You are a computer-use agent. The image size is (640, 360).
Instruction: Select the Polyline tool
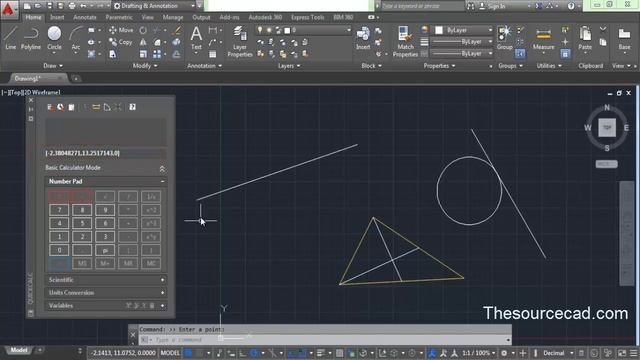pyautogui.click(x=31, y=38)
